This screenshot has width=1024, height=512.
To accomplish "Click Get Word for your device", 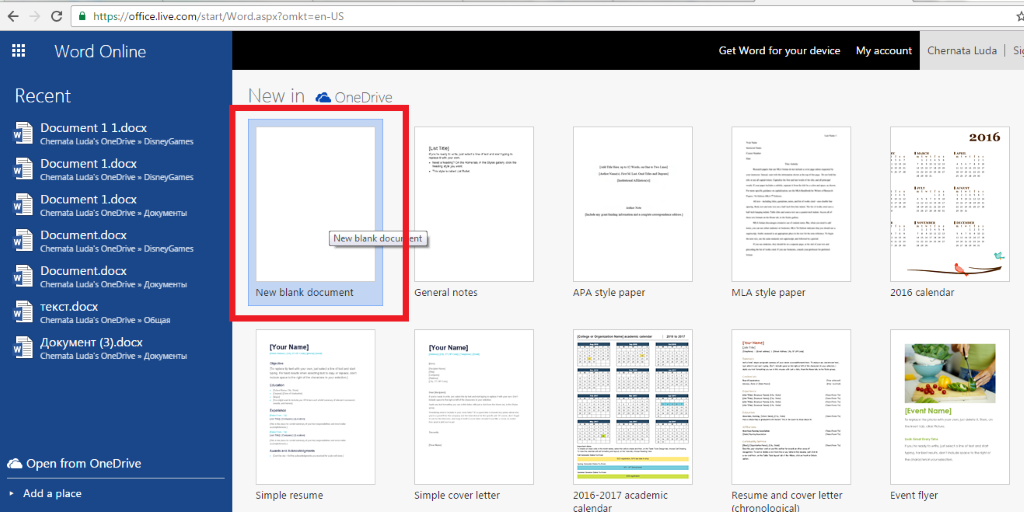I will (779, 50).
